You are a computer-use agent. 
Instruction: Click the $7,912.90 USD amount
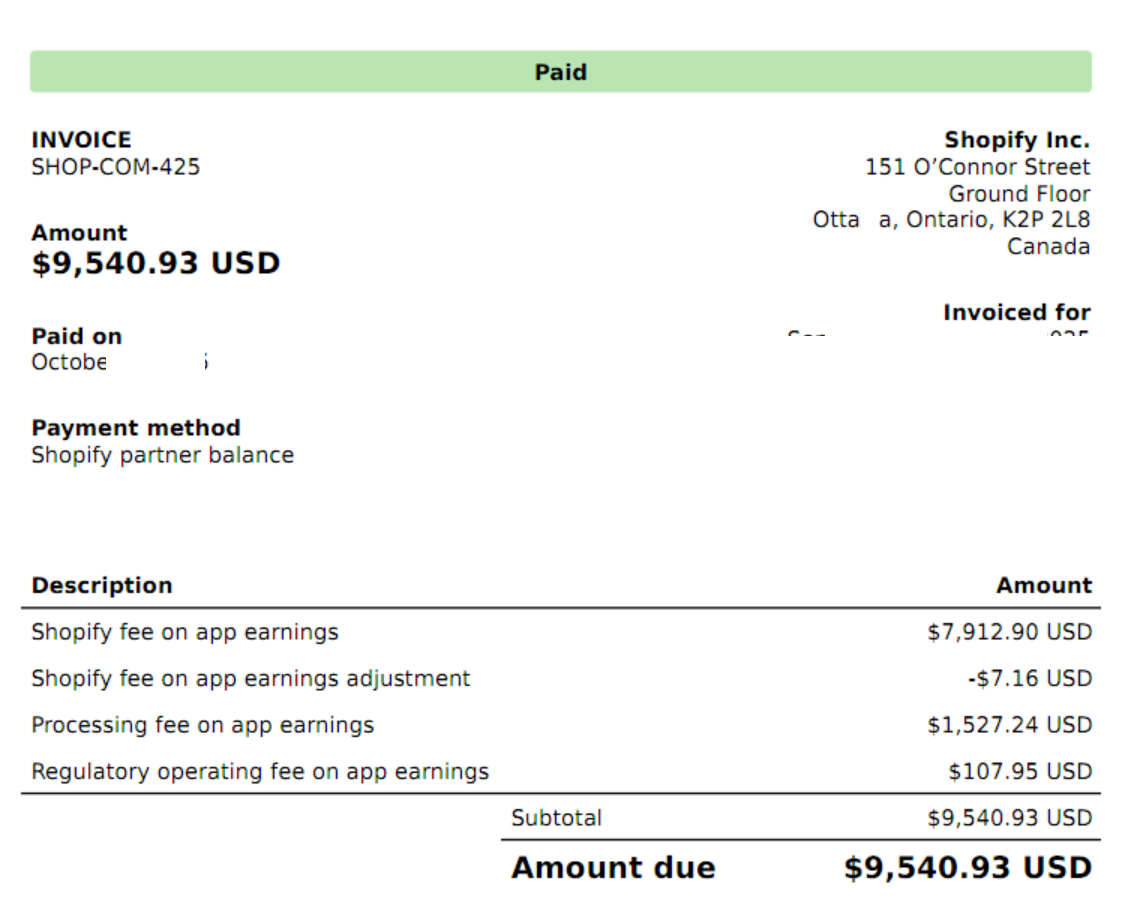1009,632
